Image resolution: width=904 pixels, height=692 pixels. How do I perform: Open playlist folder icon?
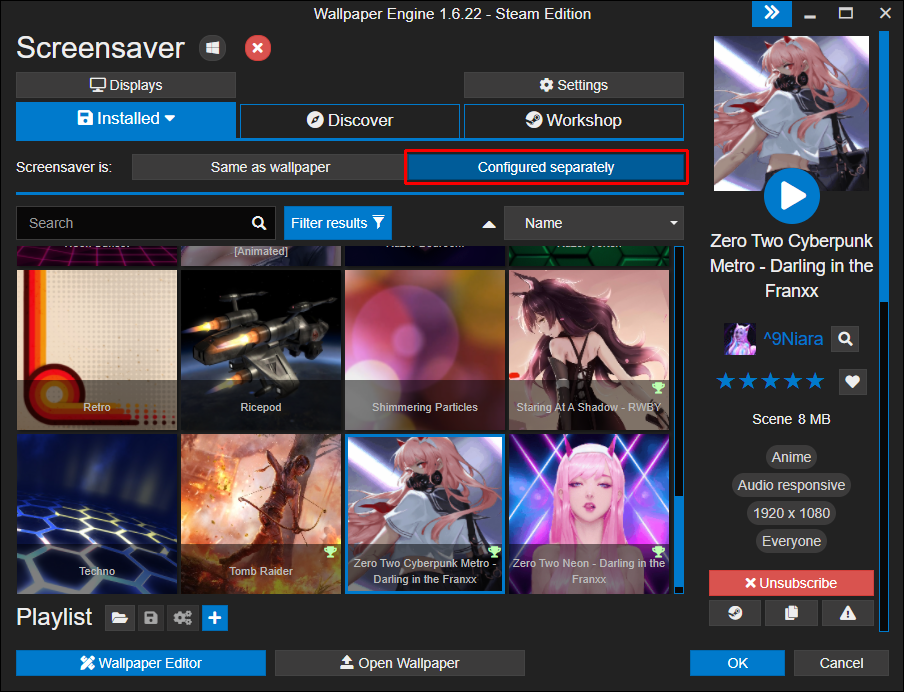[x=120, y=618]
